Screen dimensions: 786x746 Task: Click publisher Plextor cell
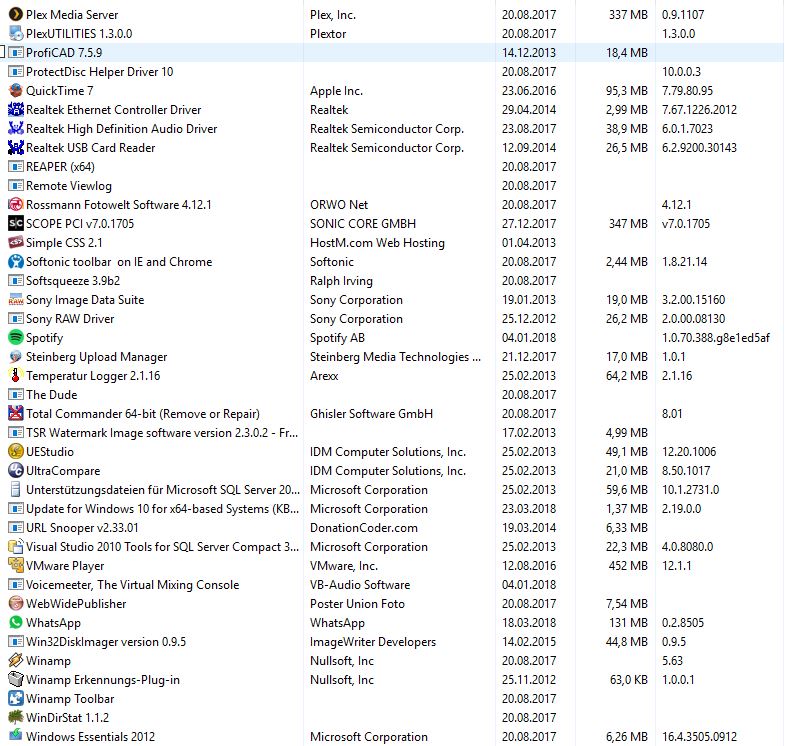coord(328,34)
